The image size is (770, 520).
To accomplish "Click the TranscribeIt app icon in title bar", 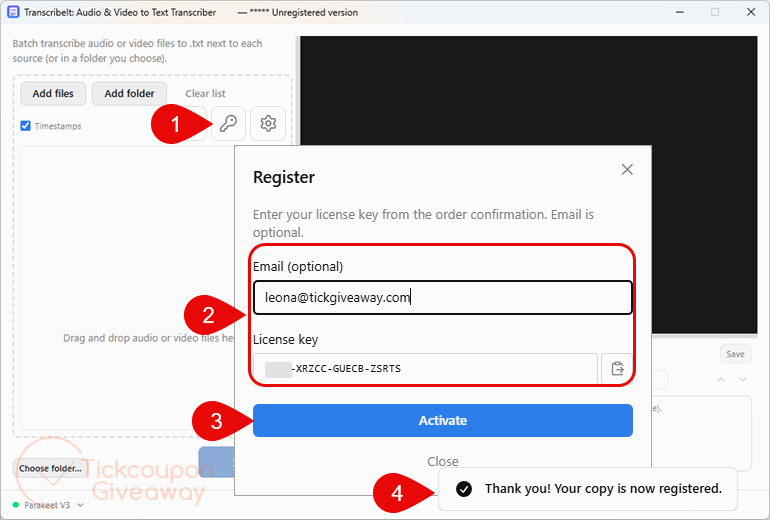I will click(x=13, y=12).
